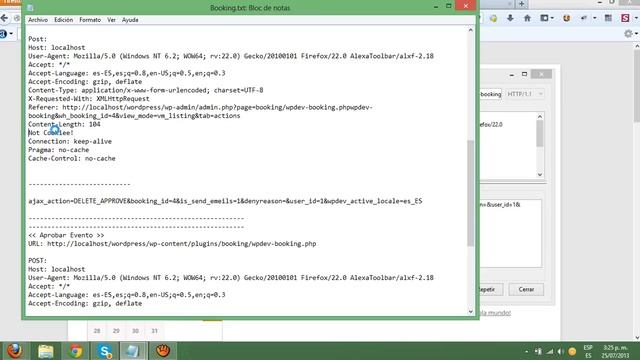Click the 'Content-Length: 104' line
Viewport: 640px width, 360px height.
(64, 124)
